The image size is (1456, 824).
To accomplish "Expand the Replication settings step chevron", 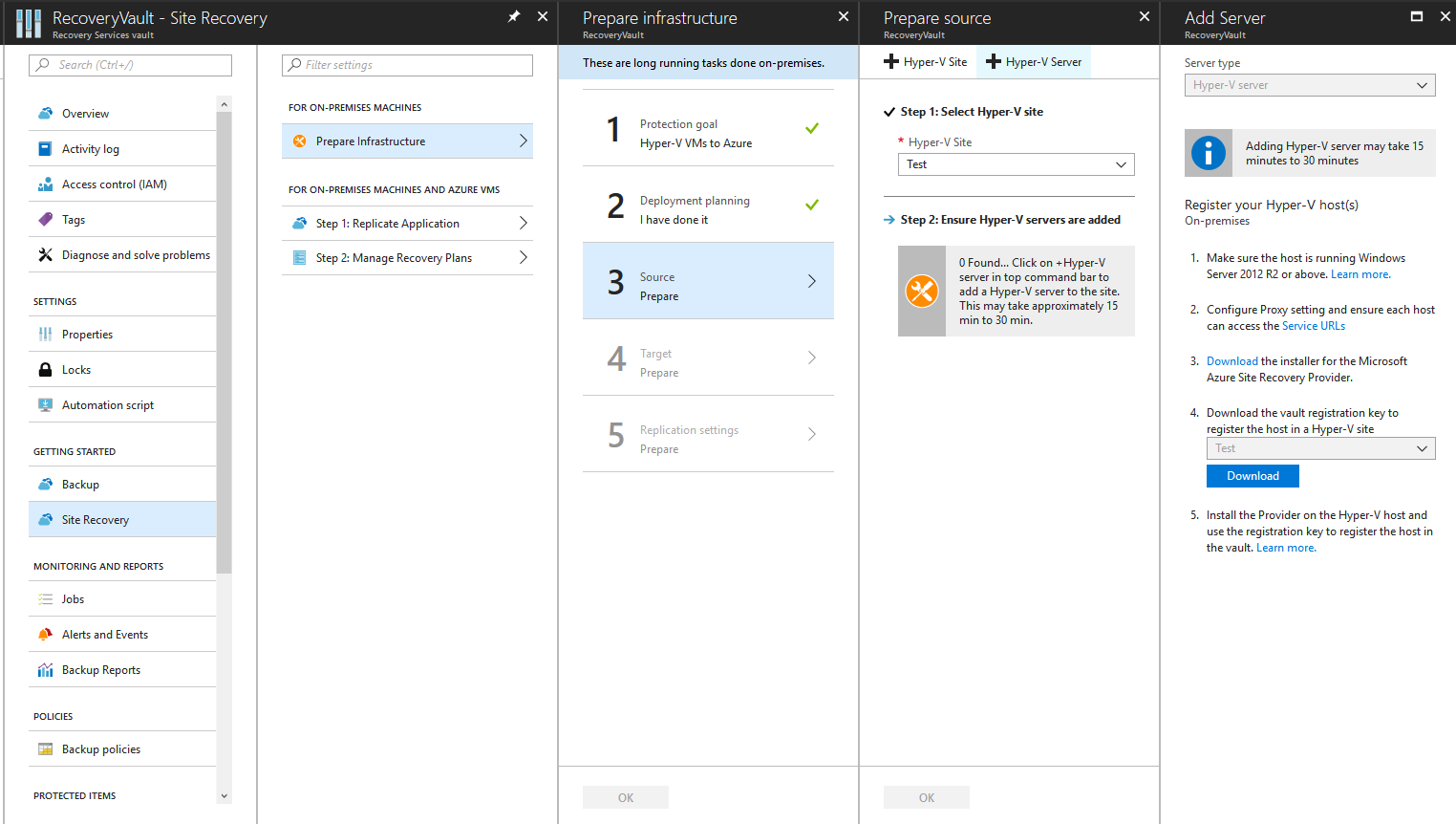I will click(x=812, y=434).
